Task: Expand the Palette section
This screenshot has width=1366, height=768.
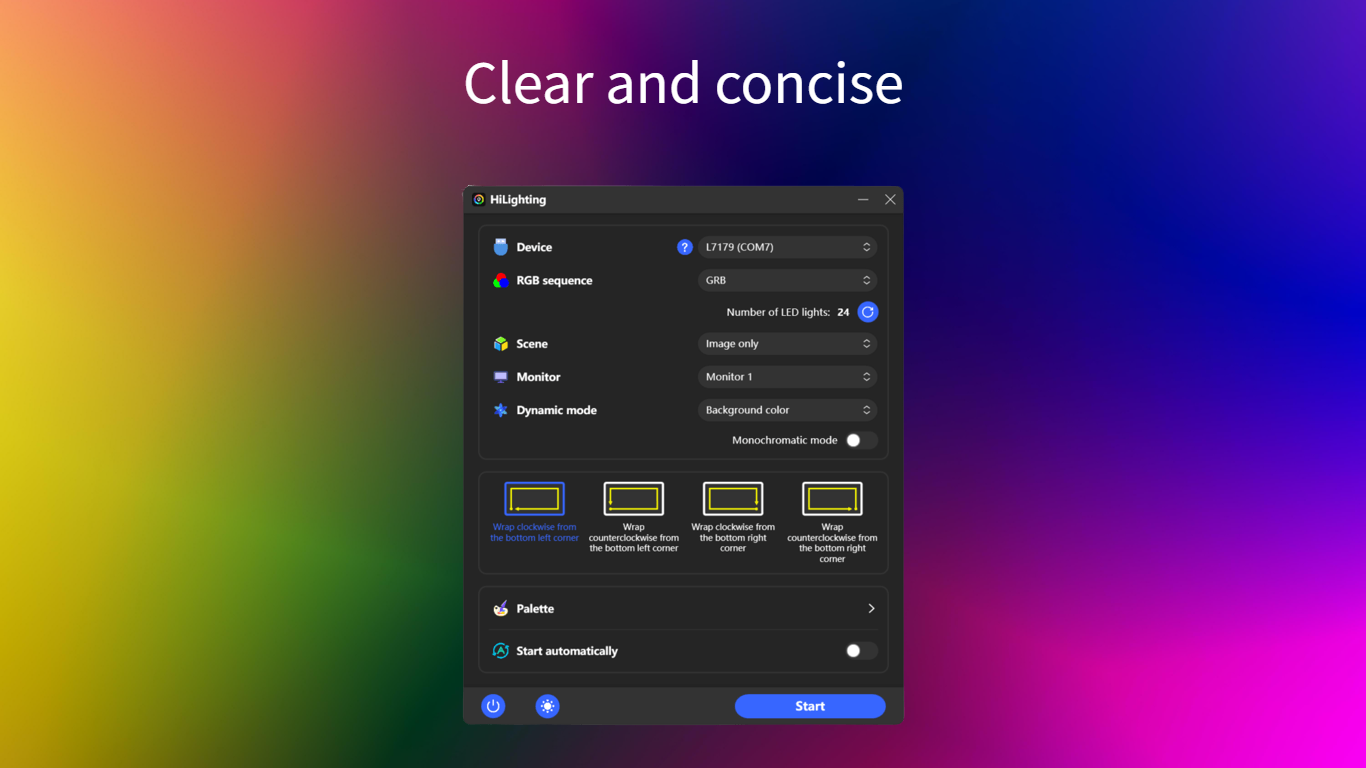Action: point(870,608)
